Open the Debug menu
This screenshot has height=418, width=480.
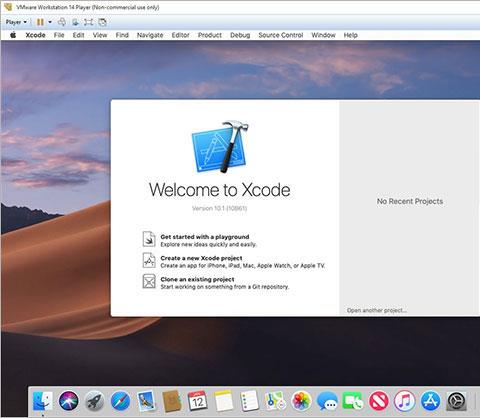tap(240, 35)
